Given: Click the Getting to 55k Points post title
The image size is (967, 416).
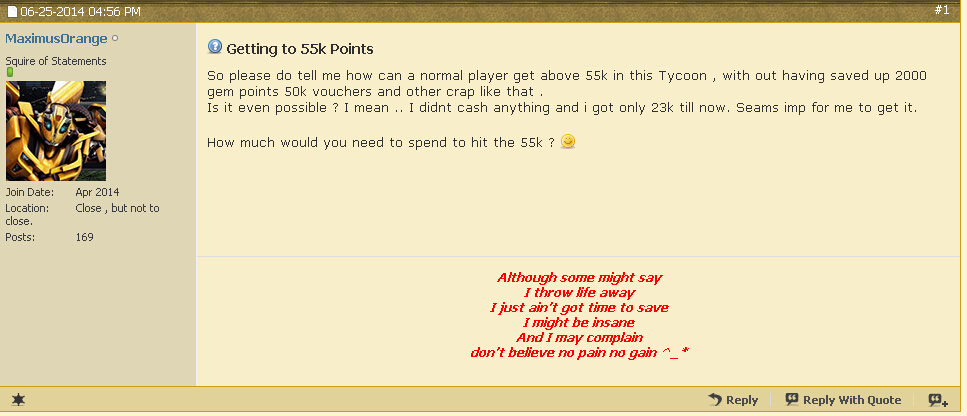Looking at the screenshot, I should (300, 49).
